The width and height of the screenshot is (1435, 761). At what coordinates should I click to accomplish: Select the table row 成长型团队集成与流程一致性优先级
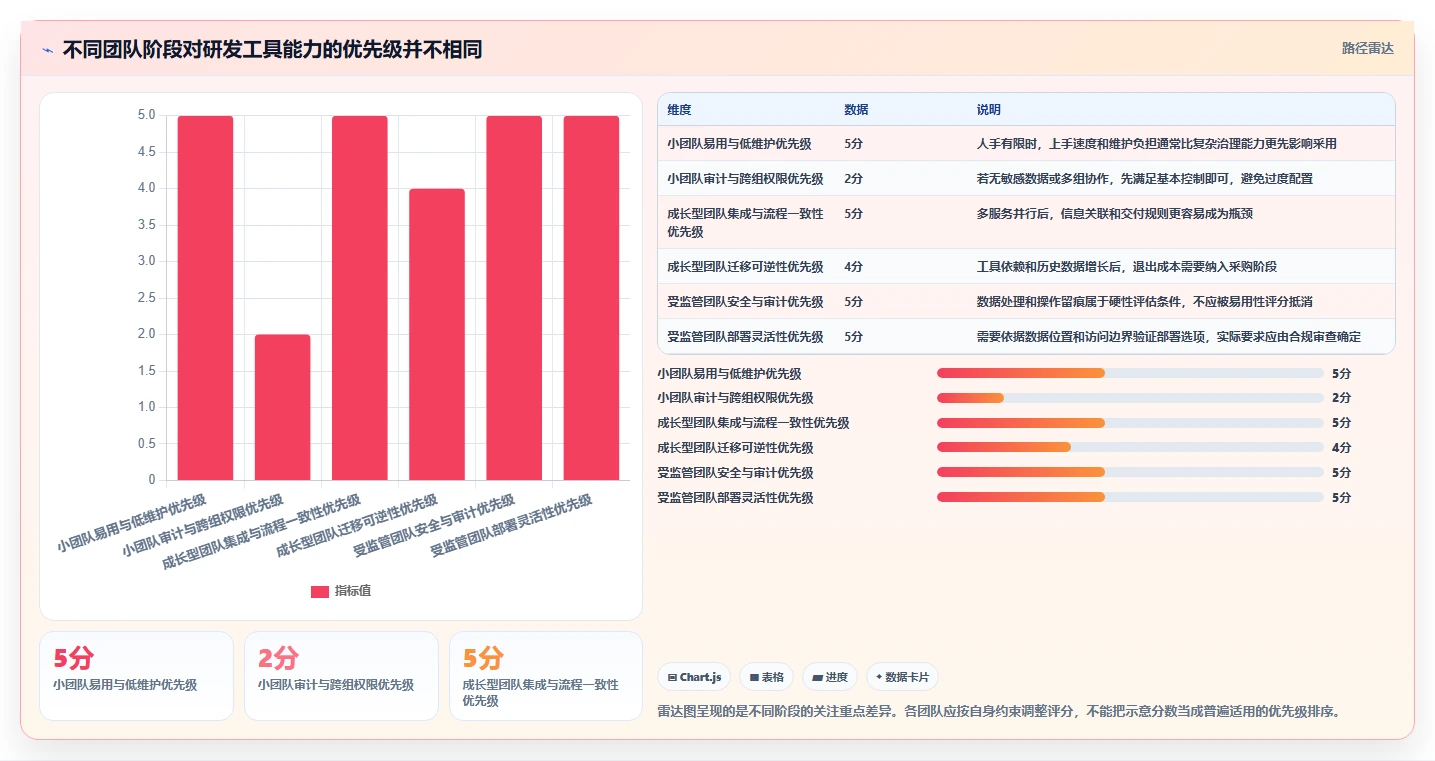(1026, 223)
